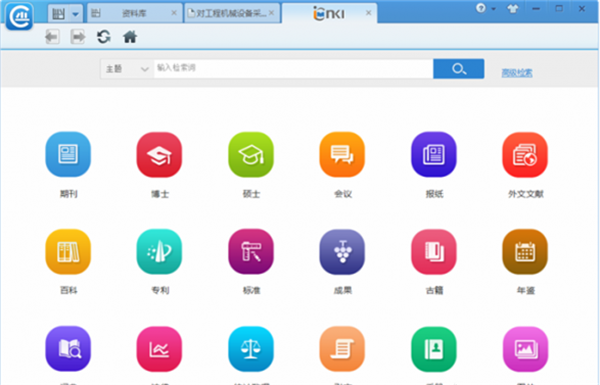
Task: Open the purple book-with-magnifier dictionary icon
Action: click(68, 349)
